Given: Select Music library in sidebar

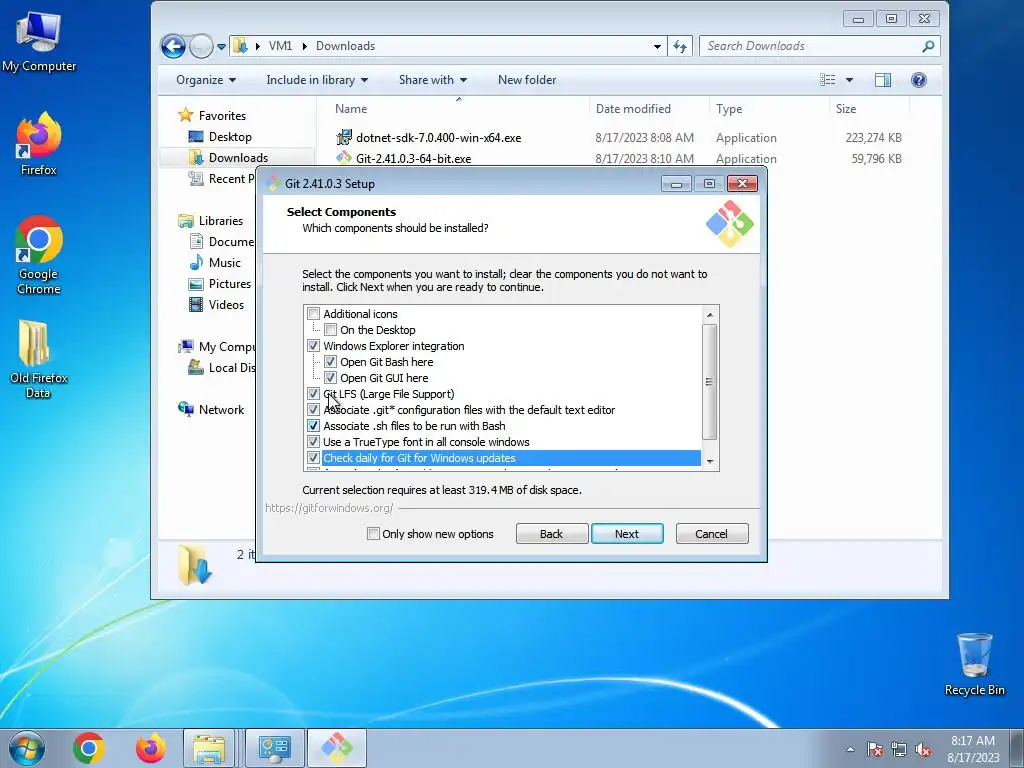Looking at the screenshot, I should (x=225, y=263).
